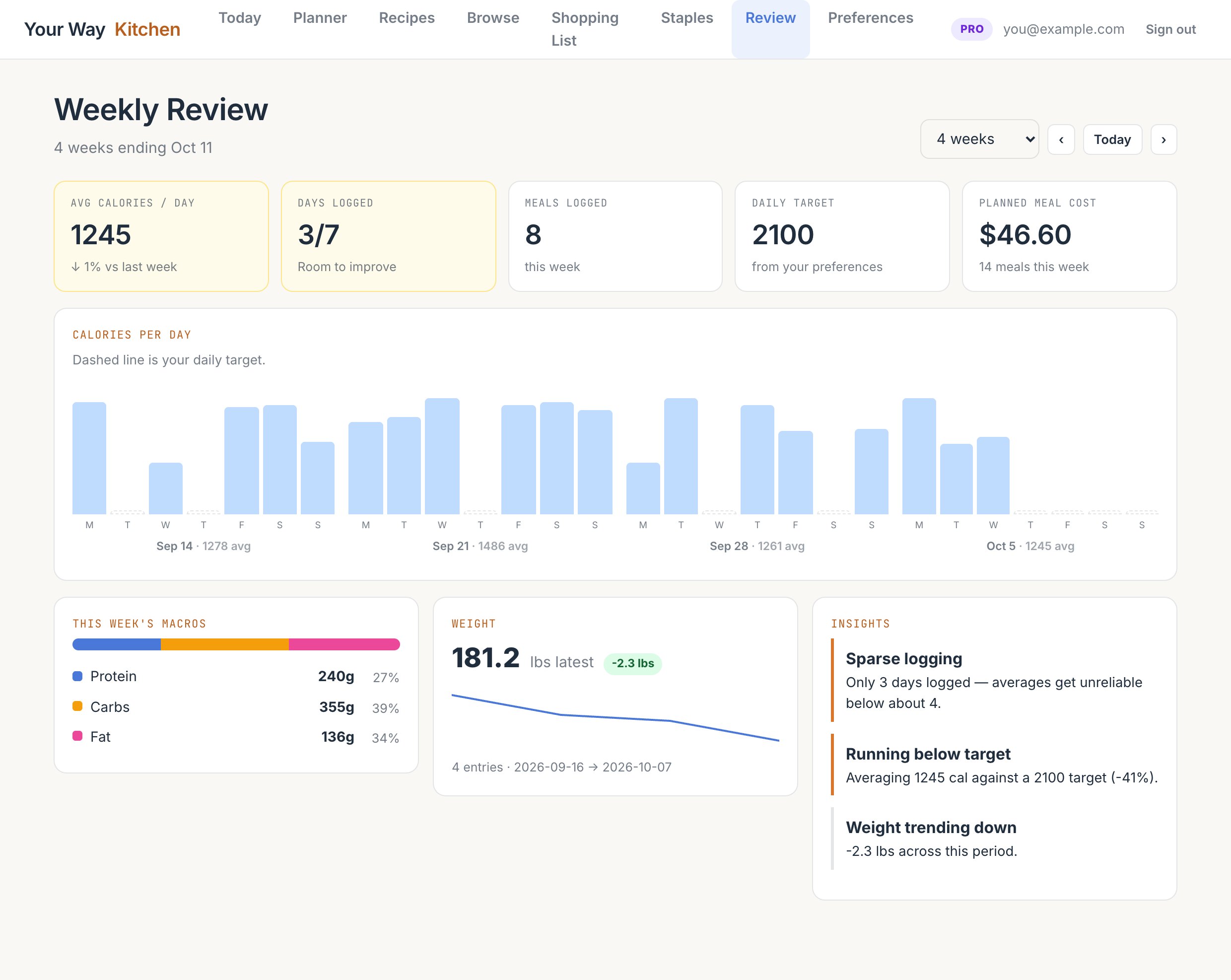Select the Avg Calories / Day card
Image resolution: width=1231 pixels, height=980 pixels.
(161, 236)
